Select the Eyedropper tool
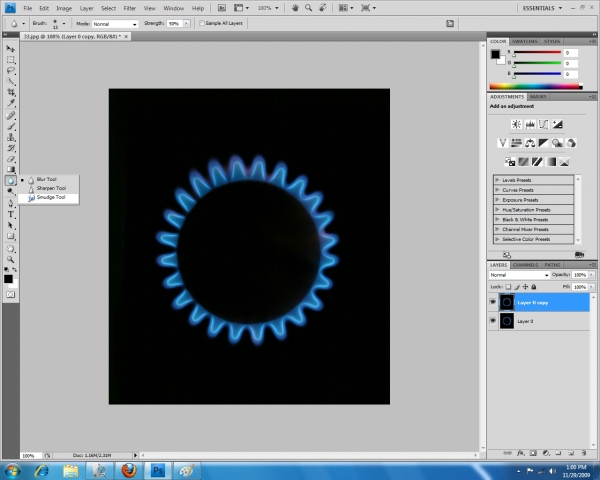 (10, 103)
